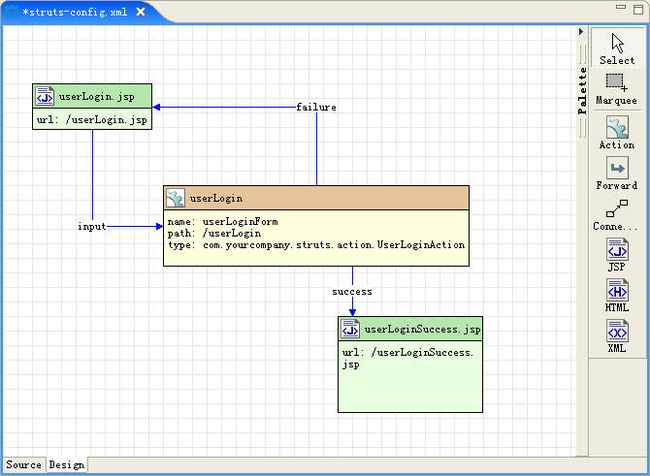Switch to the Design tab

tap(67, 465)
